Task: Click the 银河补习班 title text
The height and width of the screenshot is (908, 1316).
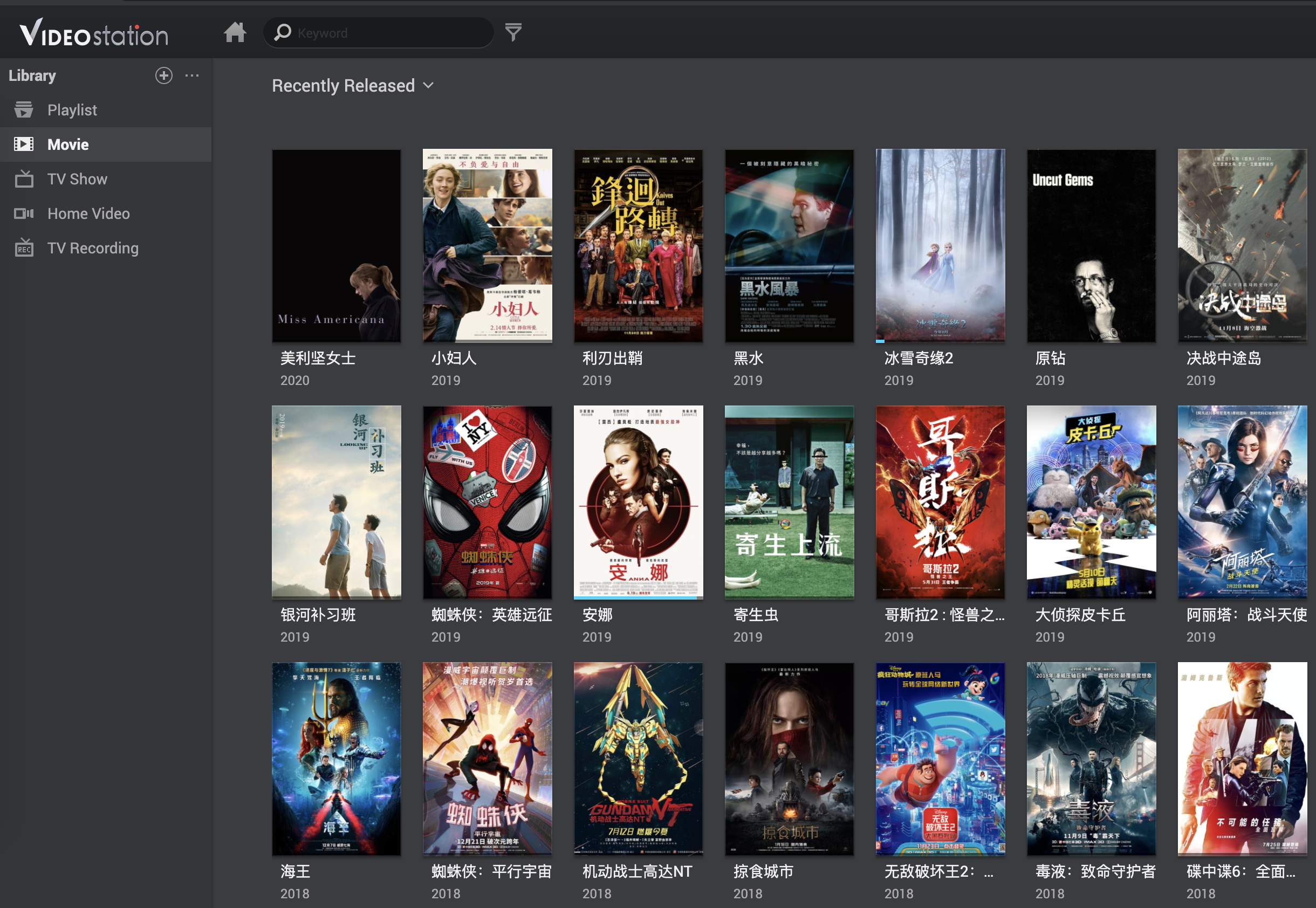Action: 318,615
